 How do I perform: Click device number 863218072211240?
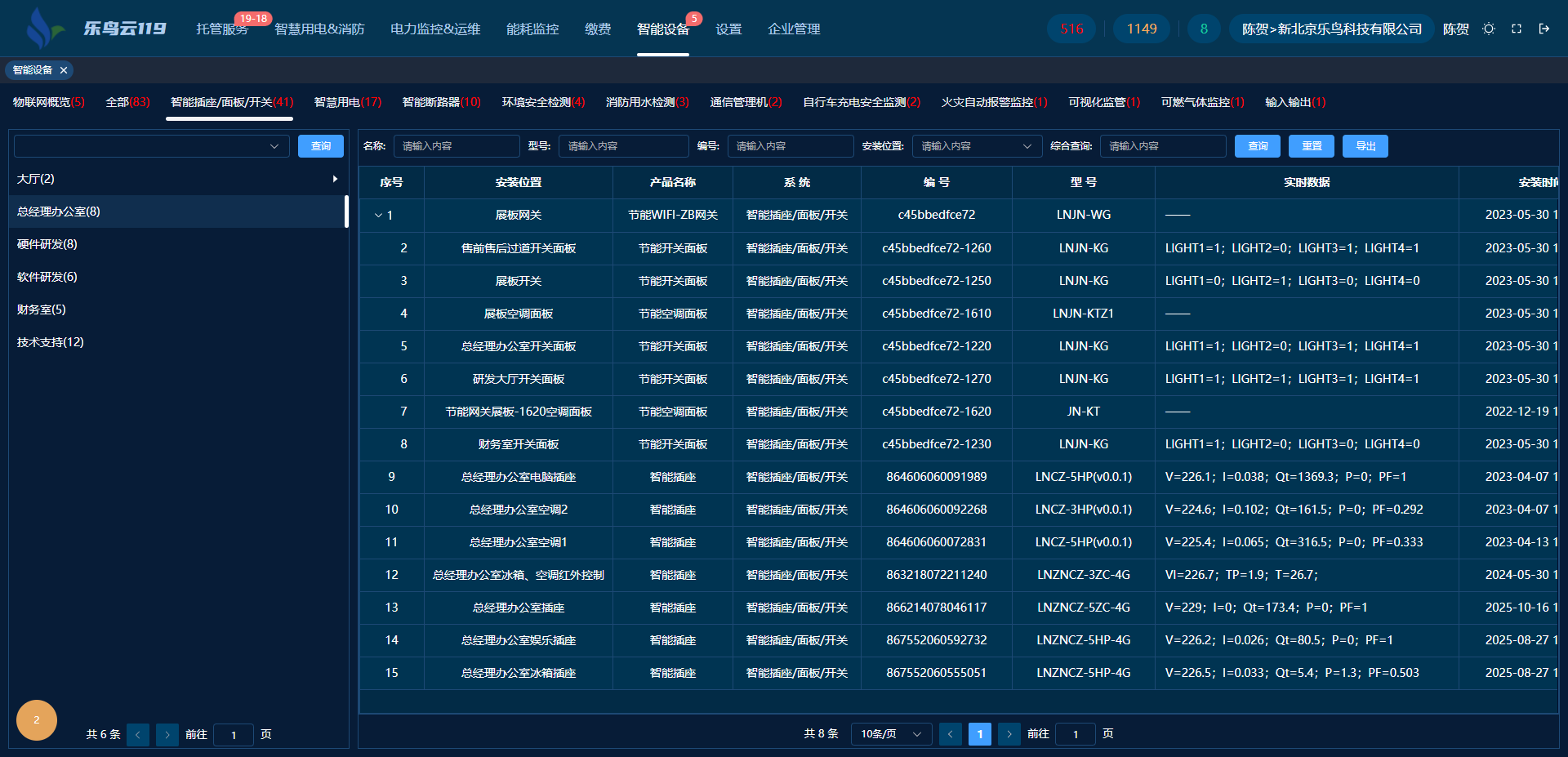click(x=937, y=575)
